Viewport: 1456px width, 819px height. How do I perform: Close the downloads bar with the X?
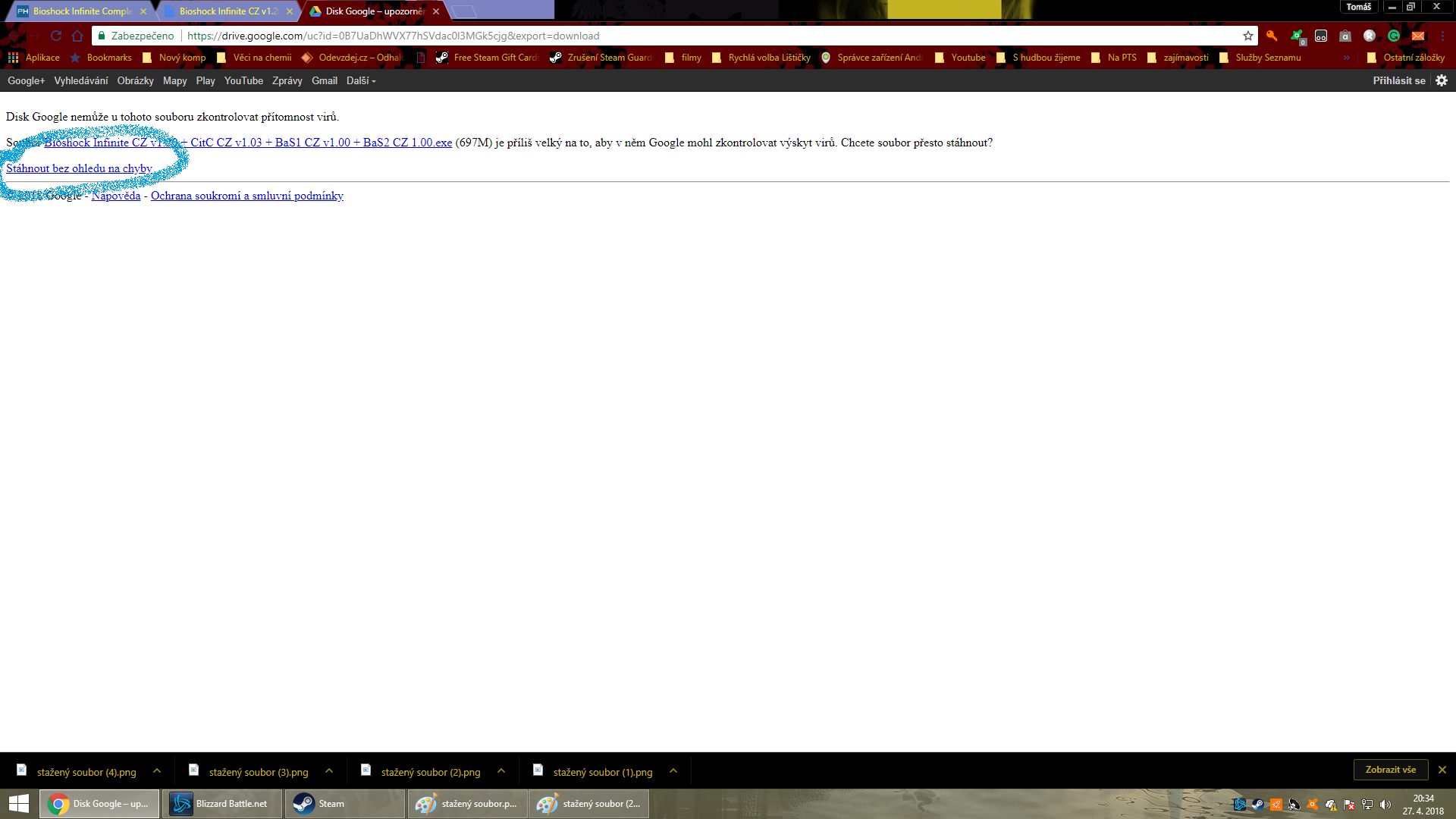tap(1442, 770)
